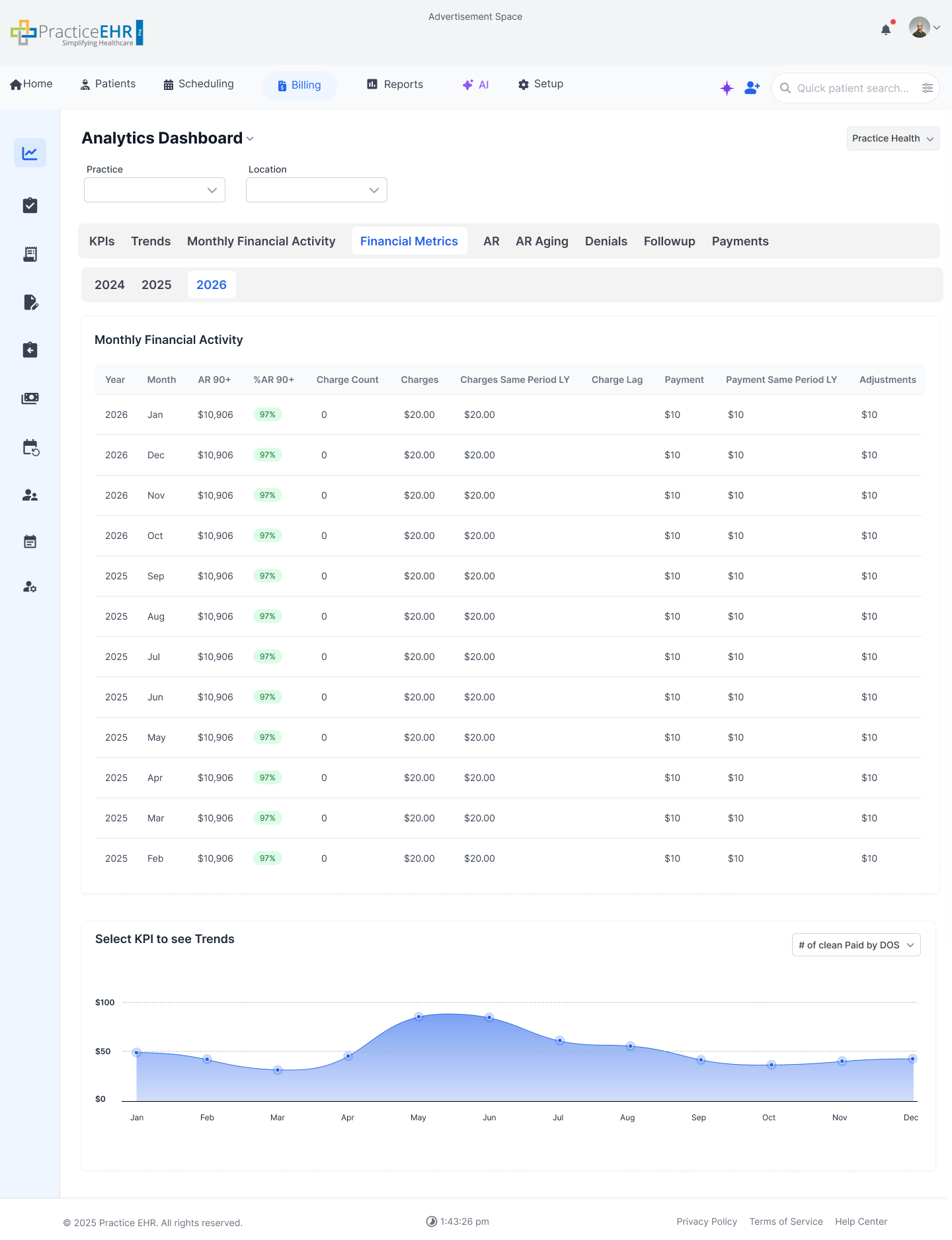Open the search filter options icon
This screenshot has width=952, height=1240.
point(928,88)
